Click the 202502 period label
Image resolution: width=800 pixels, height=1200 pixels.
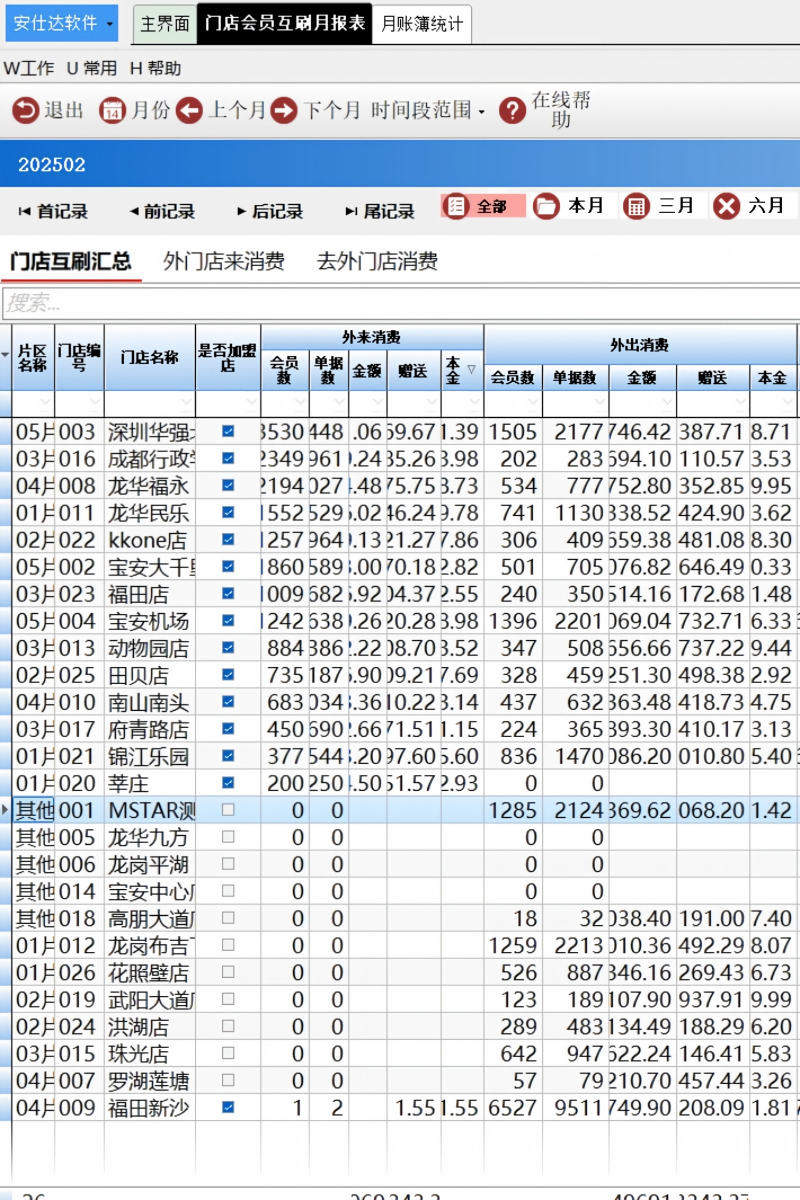52,165
